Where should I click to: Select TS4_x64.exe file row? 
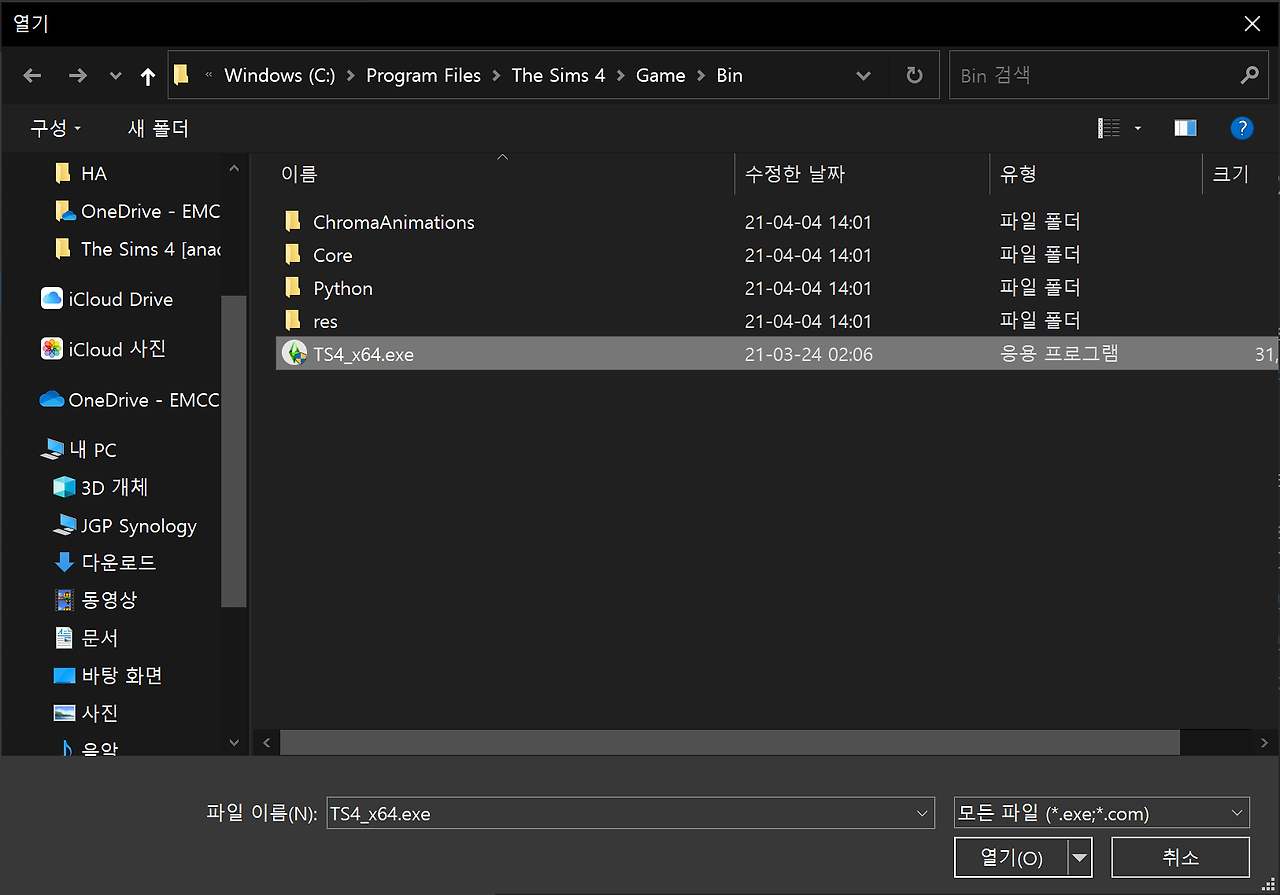click(775, 354)
